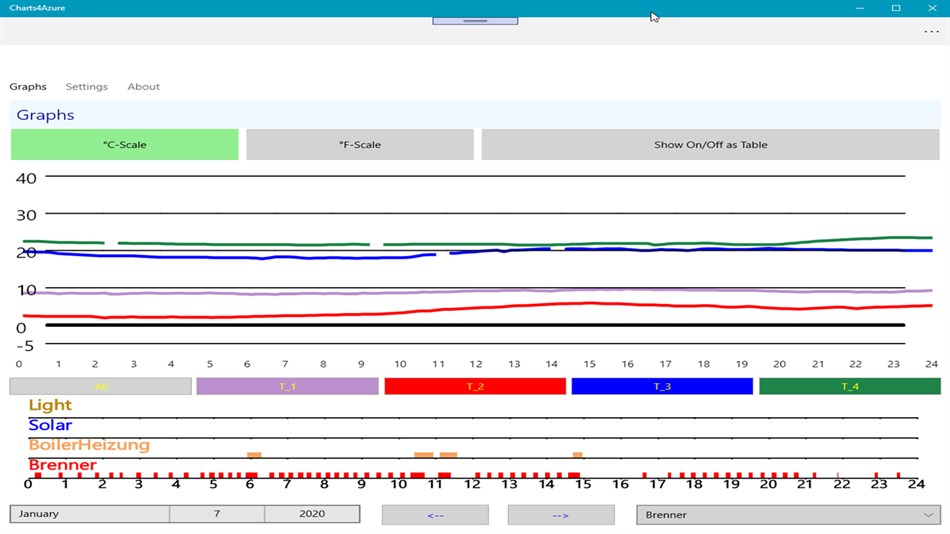Viewport: 950px width, 534px height.
Task: Maximize the Charts4Azure window
Action: [896, 8]
